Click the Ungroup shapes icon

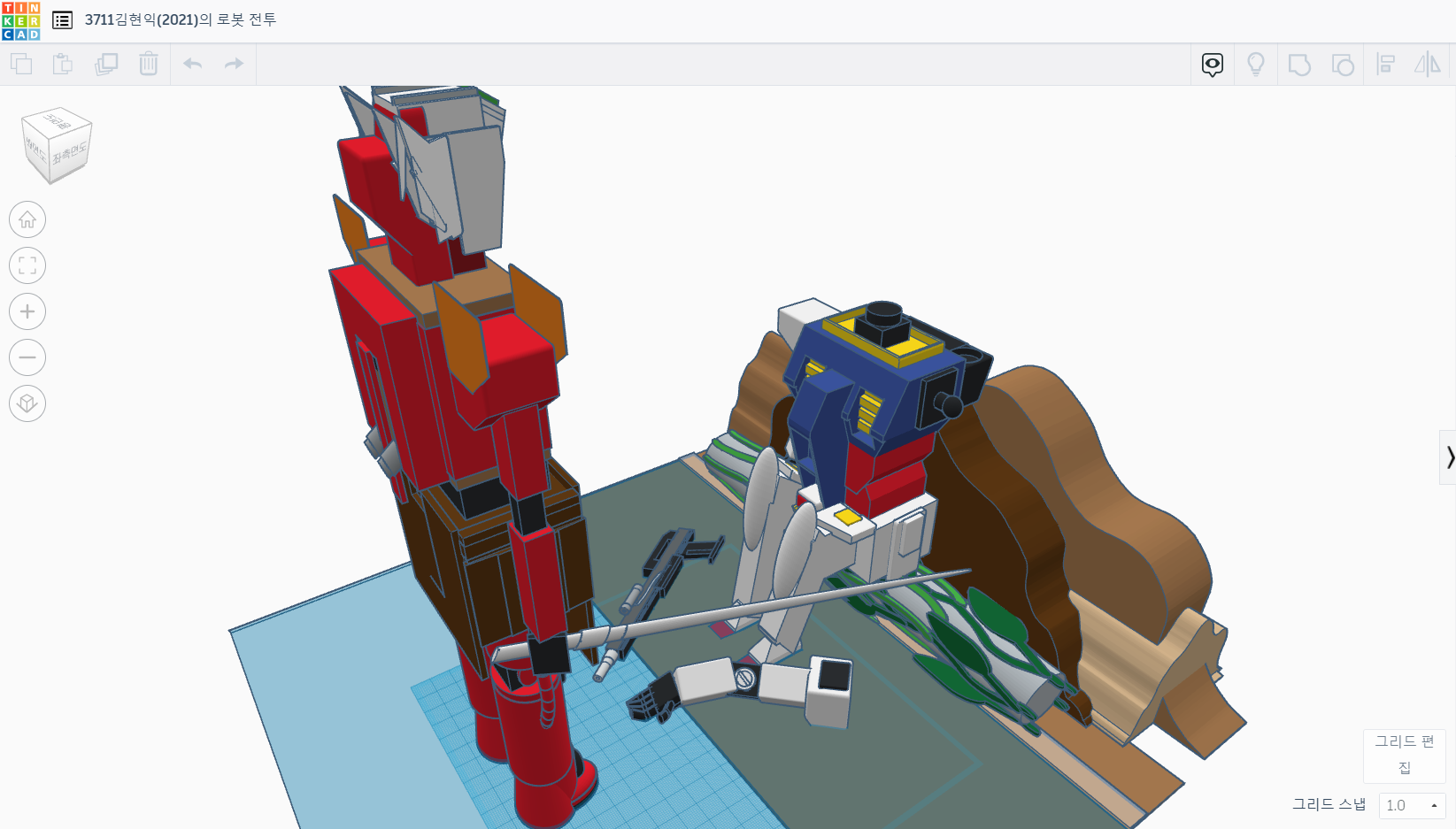click(x=1343, y=65)
